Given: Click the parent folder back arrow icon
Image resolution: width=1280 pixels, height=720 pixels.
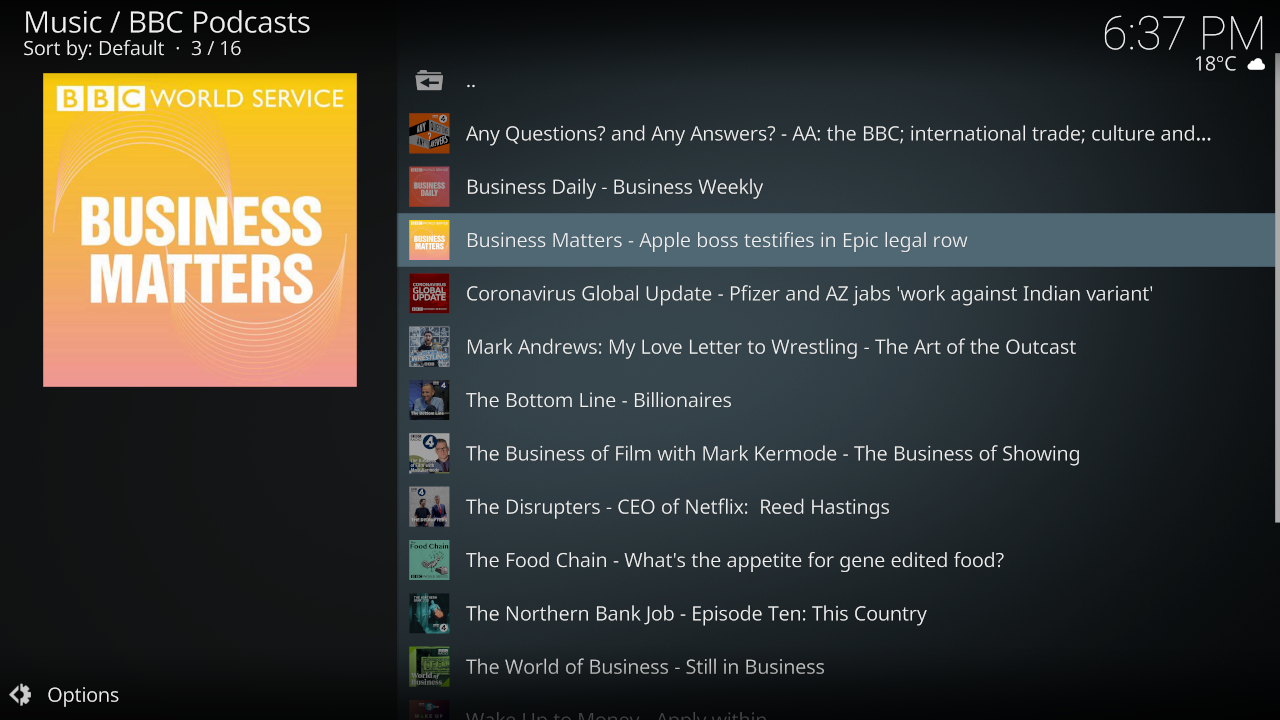Looking at the screenshot, I should point(429,81).
